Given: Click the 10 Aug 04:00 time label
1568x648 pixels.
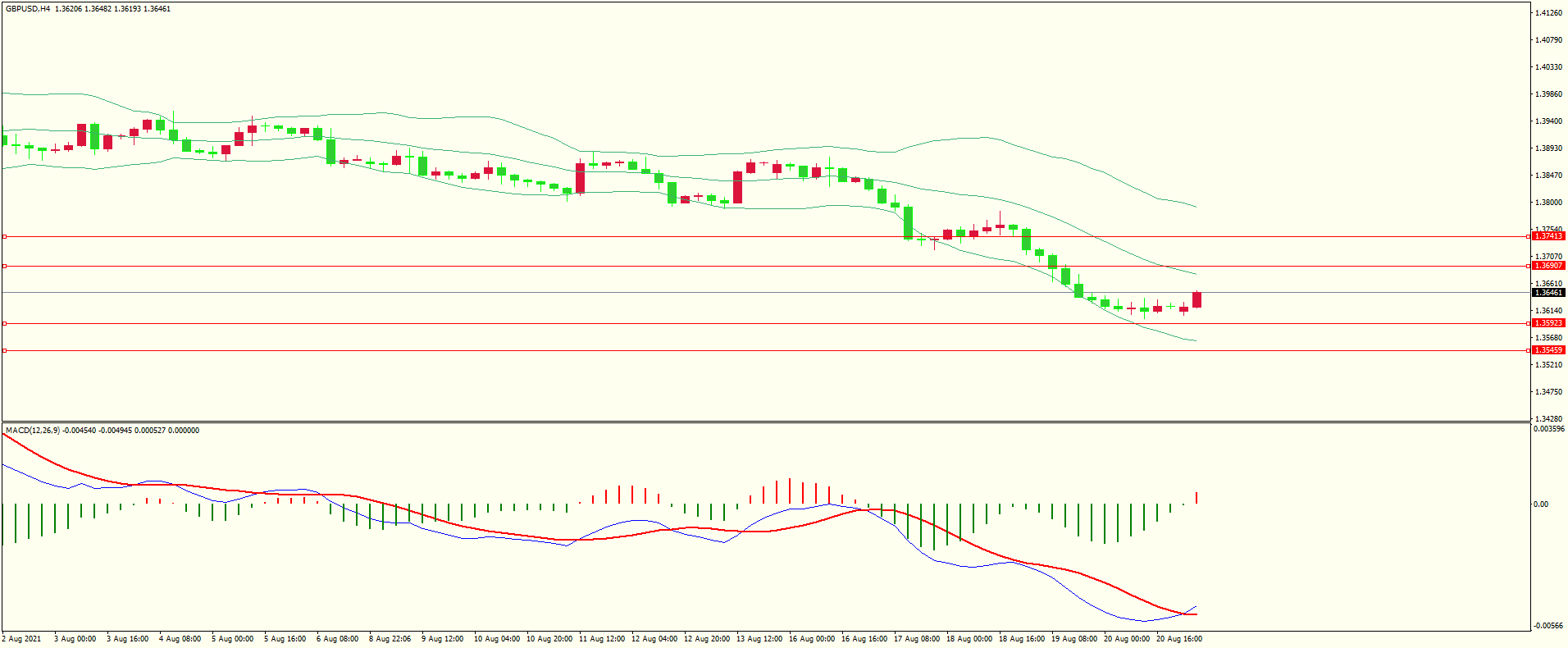Looking at the screenshot, I should (497, 639).
